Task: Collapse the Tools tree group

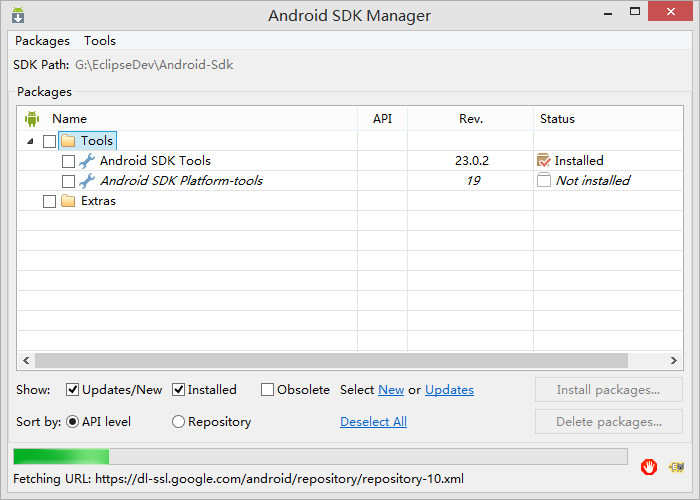Action: tap(30, 141)
